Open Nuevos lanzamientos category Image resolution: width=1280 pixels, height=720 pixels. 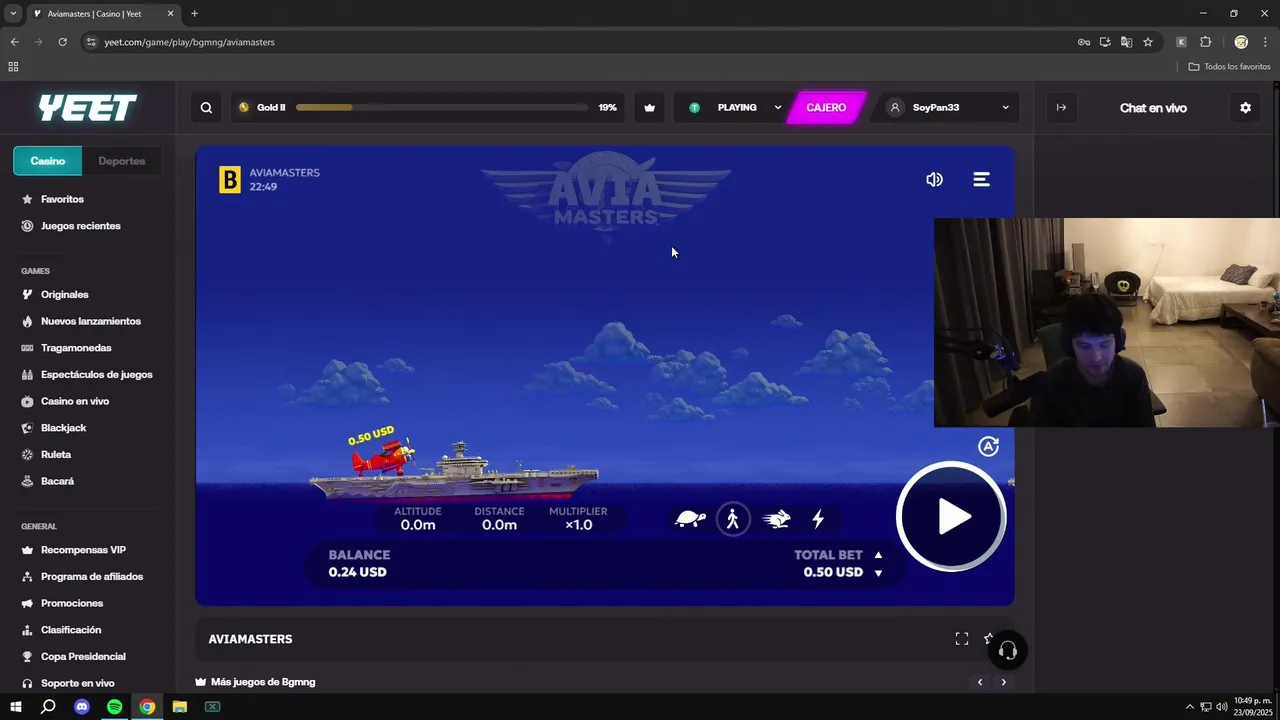(90, 321)
